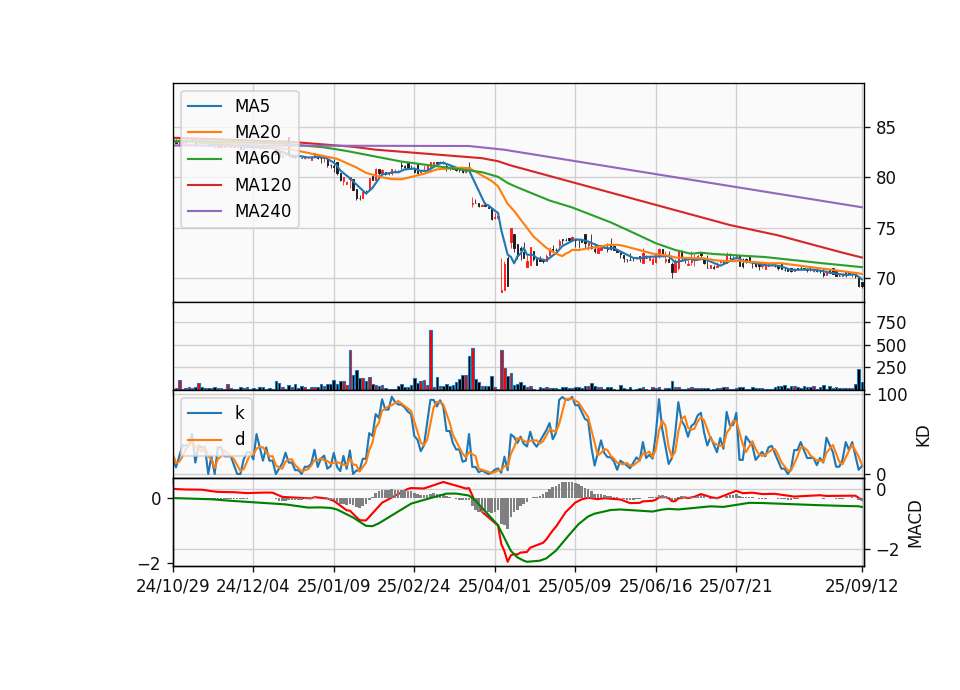Click the green MA60 legend line sample
The image size is (960, 690).
[204, 159]
